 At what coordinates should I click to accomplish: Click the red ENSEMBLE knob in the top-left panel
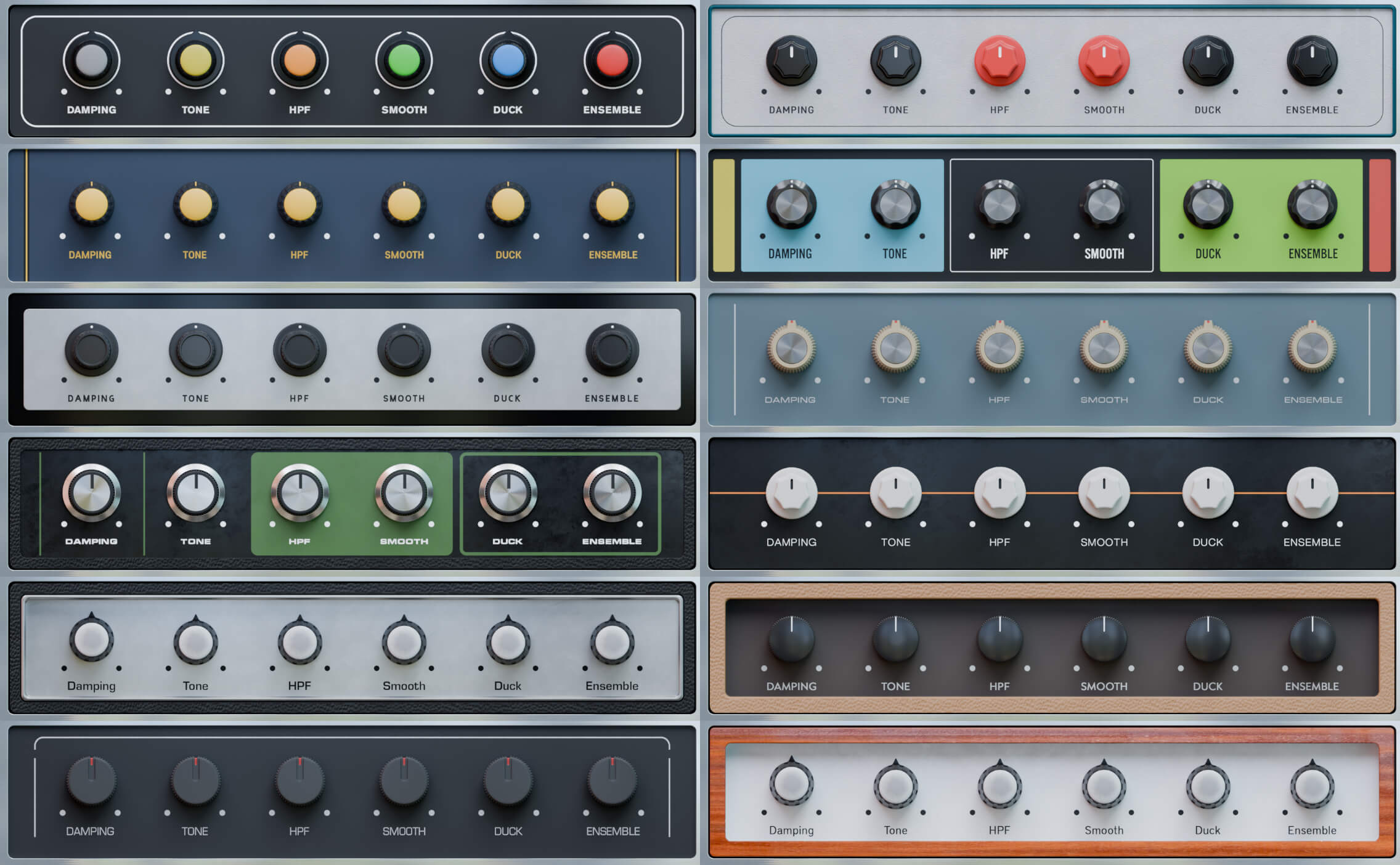612,61
